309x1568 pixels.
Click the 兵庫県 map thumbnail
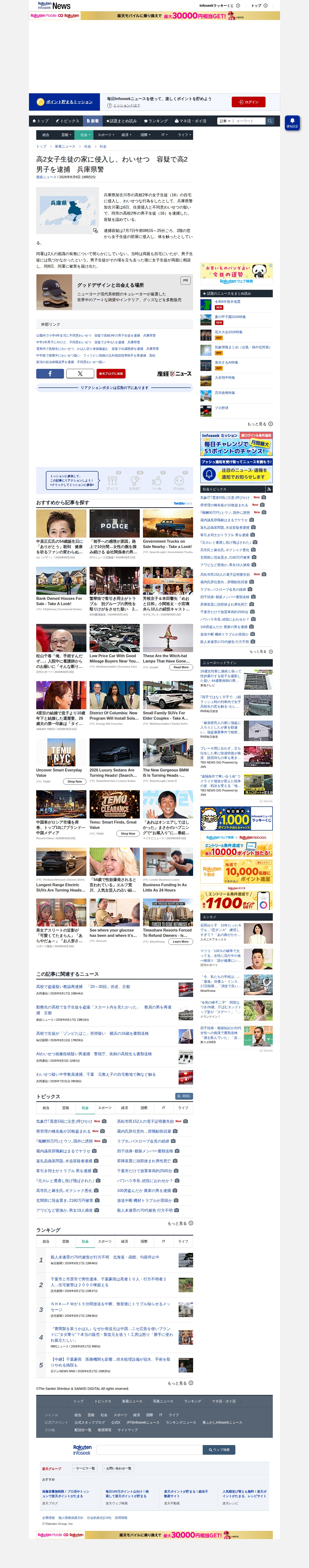coord(67,211)
